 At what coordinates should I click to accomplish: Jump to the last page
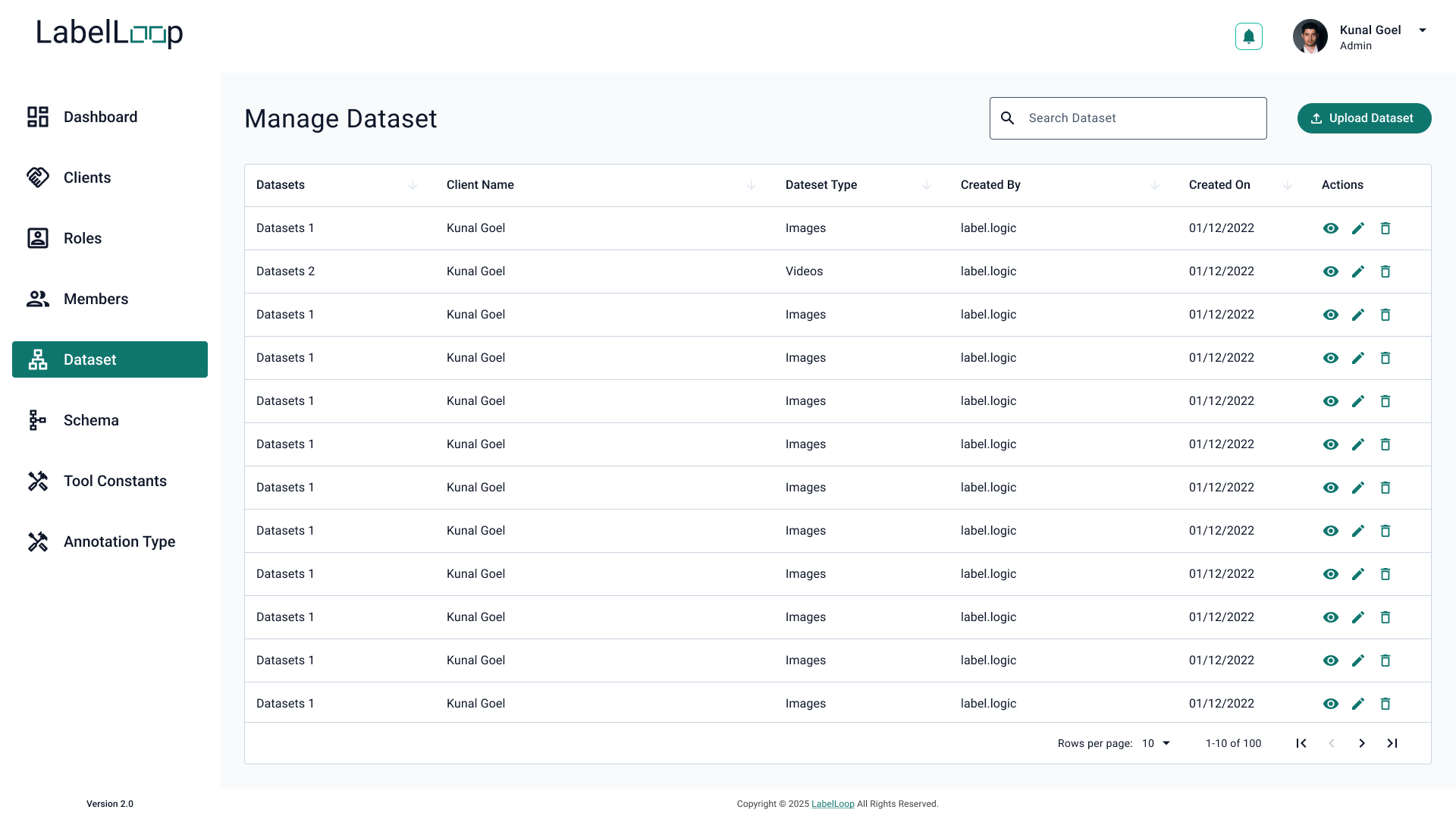pos(1392,743)
